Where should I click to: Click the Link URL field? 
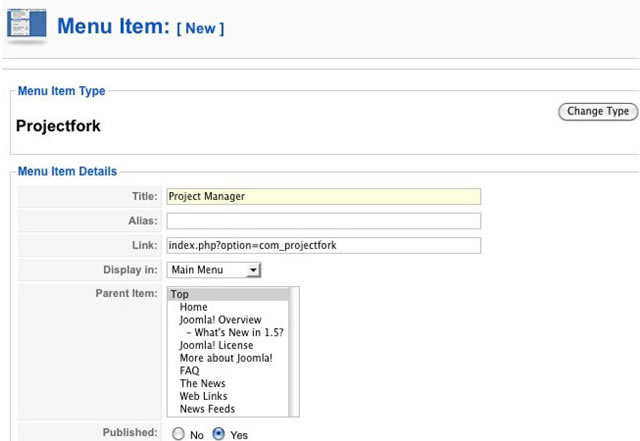pos(323,246)
